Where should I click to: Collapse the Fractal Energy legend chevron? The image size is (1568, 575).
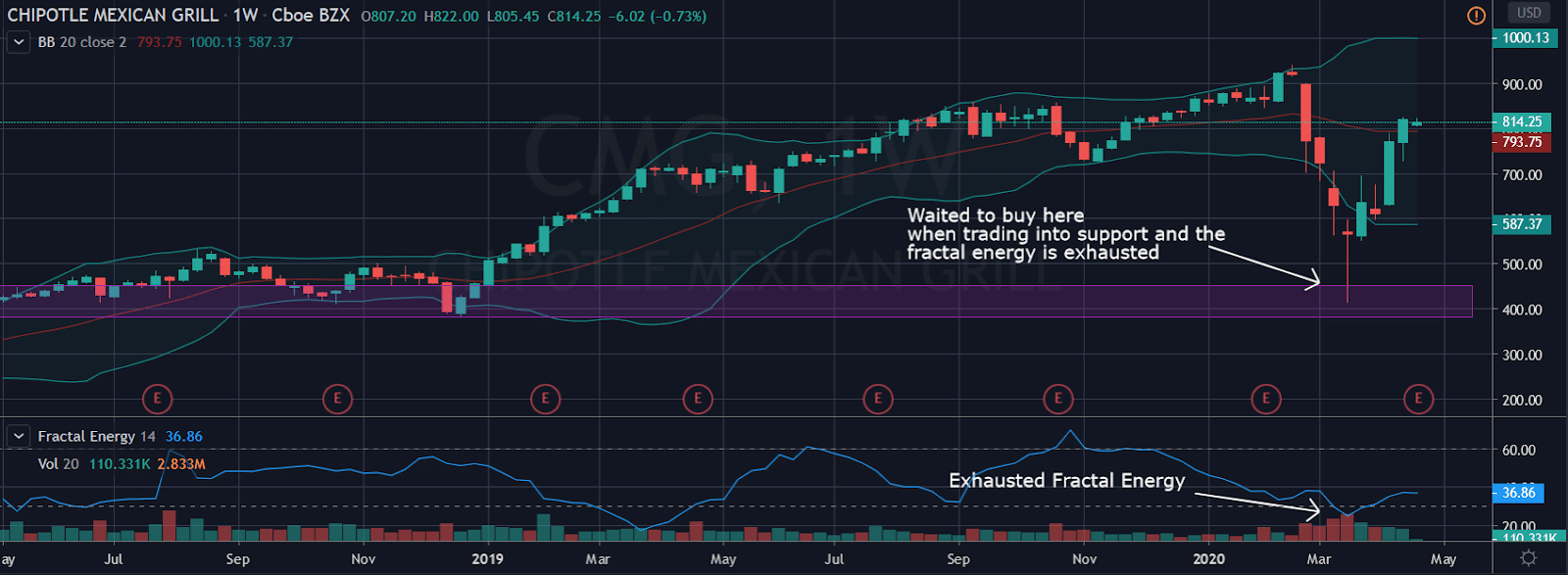[x=18, y=436]
